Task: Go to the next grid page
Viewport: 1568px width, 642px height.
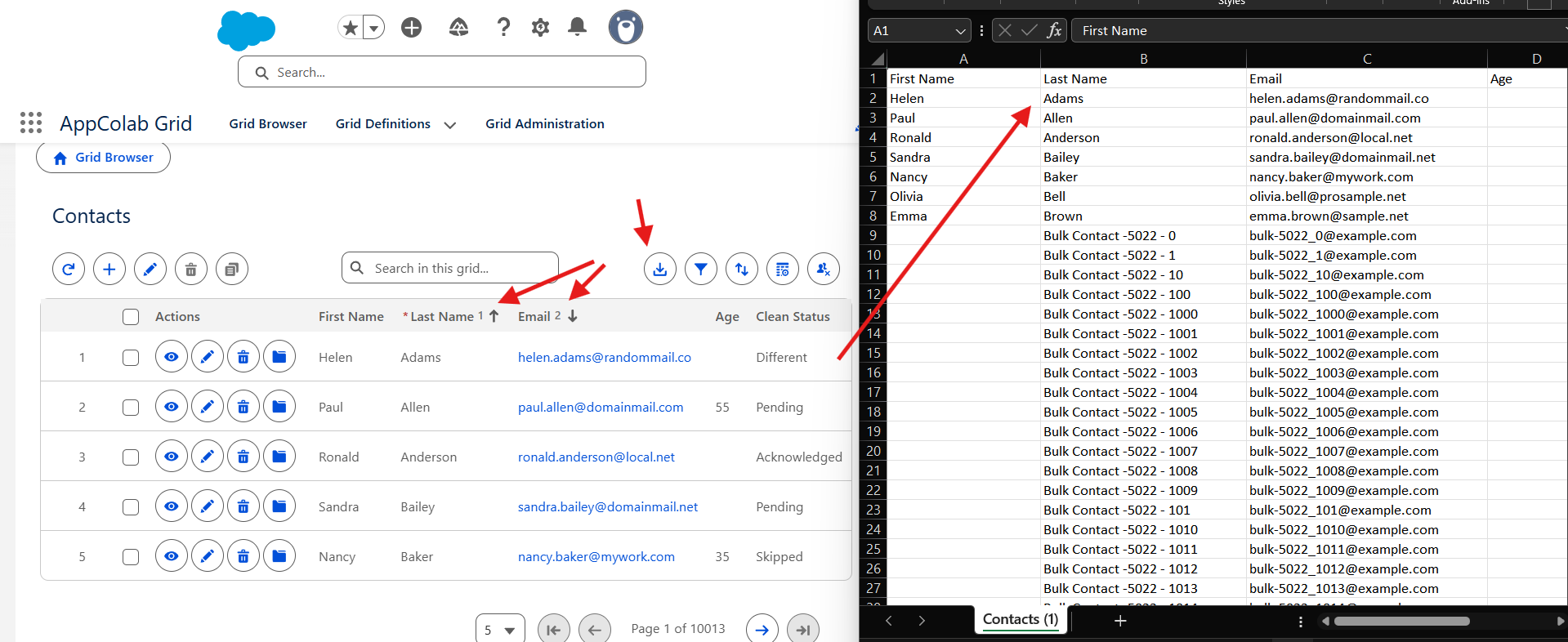Action: tap(762, 630)
